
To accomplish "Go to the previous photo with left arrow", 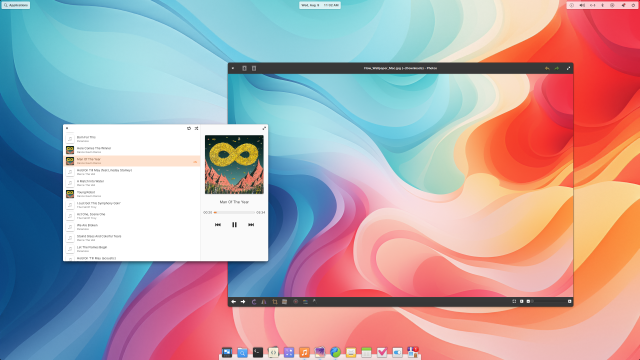I will coord(233,302).
